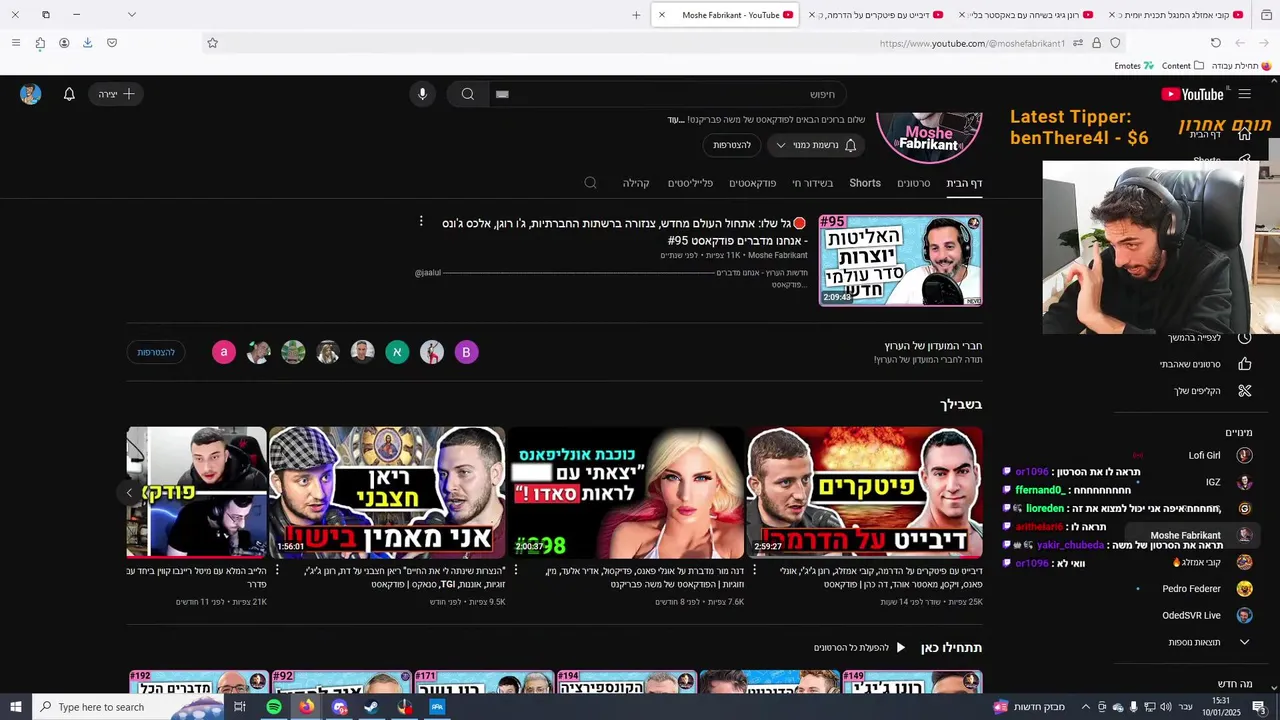Switch to the videos tab (סרטונים)
Image resolution: width=1280 pixels, height=720 pixels.
coord(913,183)
